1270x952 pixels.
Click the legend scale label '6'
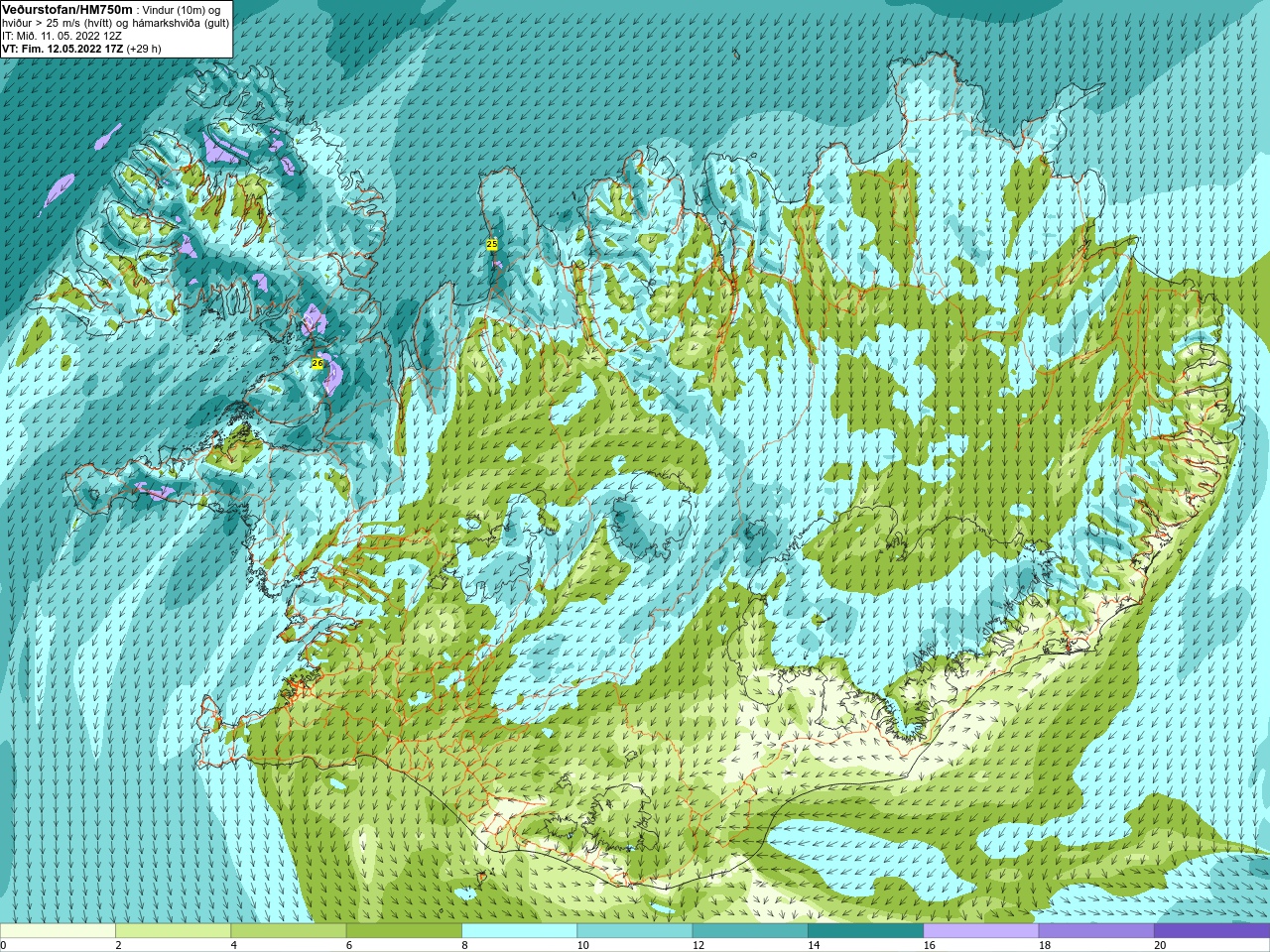349,945
